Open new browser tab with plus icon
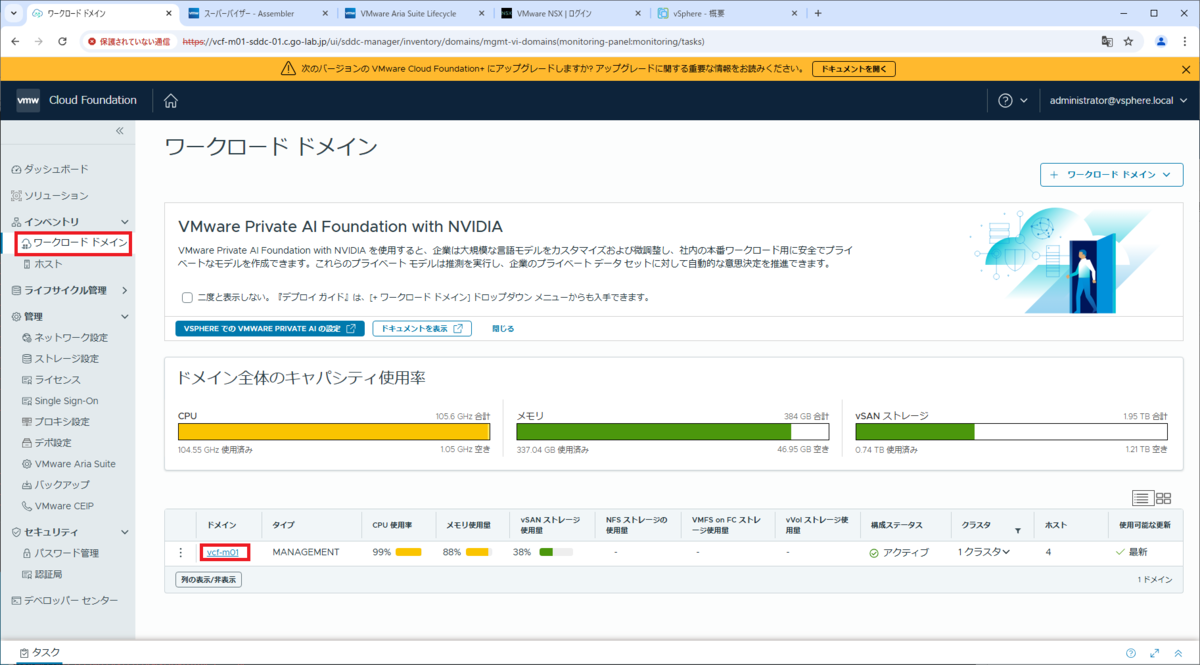 [817, 13]
